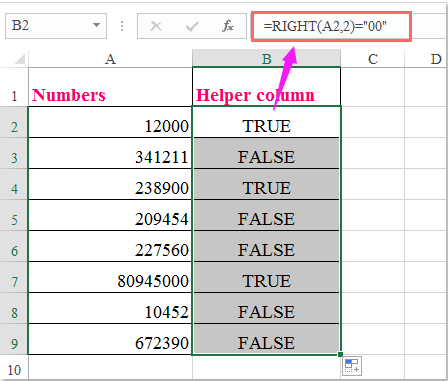Viewport: 448px width, 381px height.
Task: Select cell containing 227560
Action: click(x=110, y=246)
